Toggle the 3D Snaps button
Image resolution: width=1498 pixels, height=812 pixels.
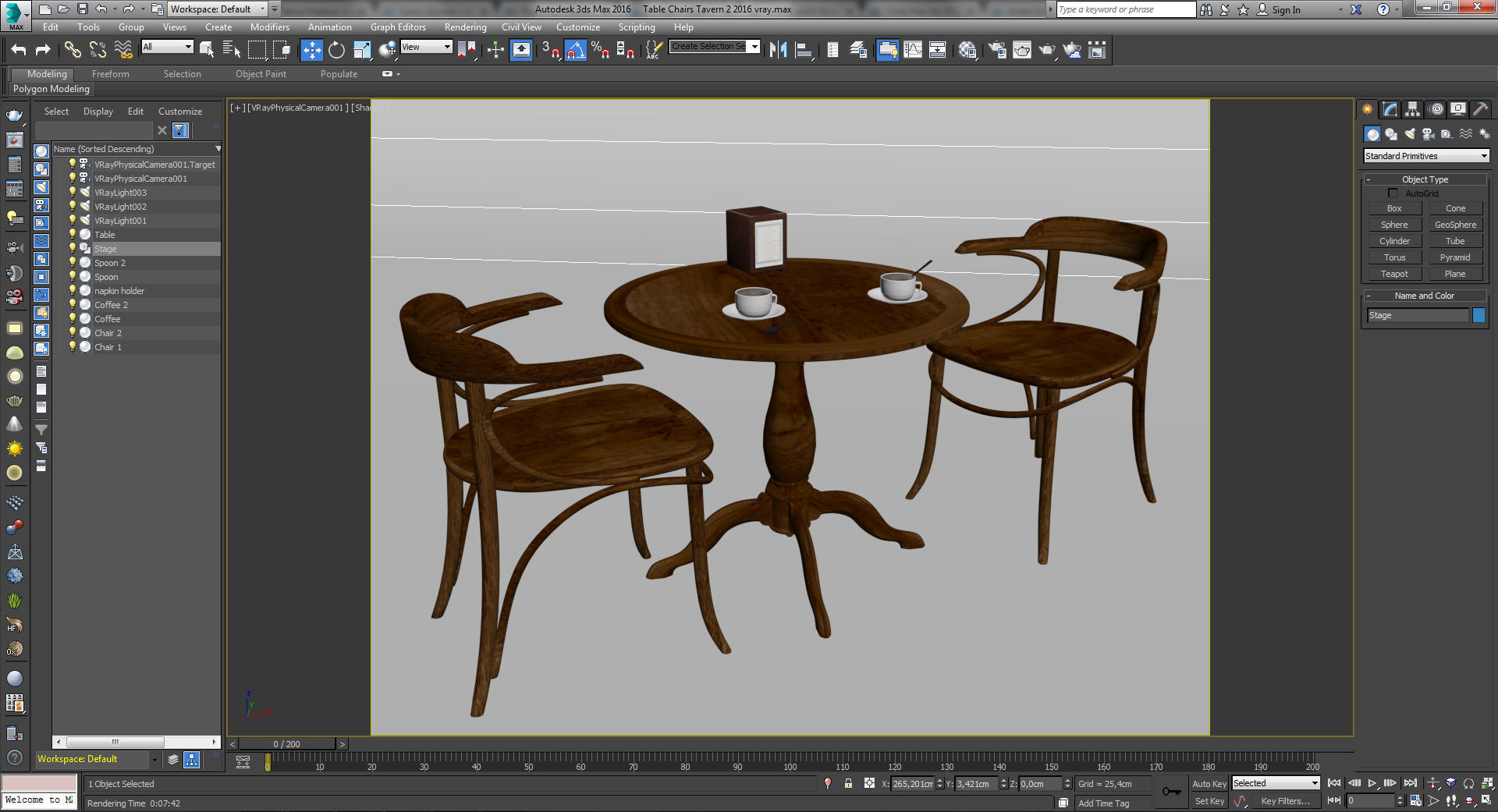pos(550,50)
